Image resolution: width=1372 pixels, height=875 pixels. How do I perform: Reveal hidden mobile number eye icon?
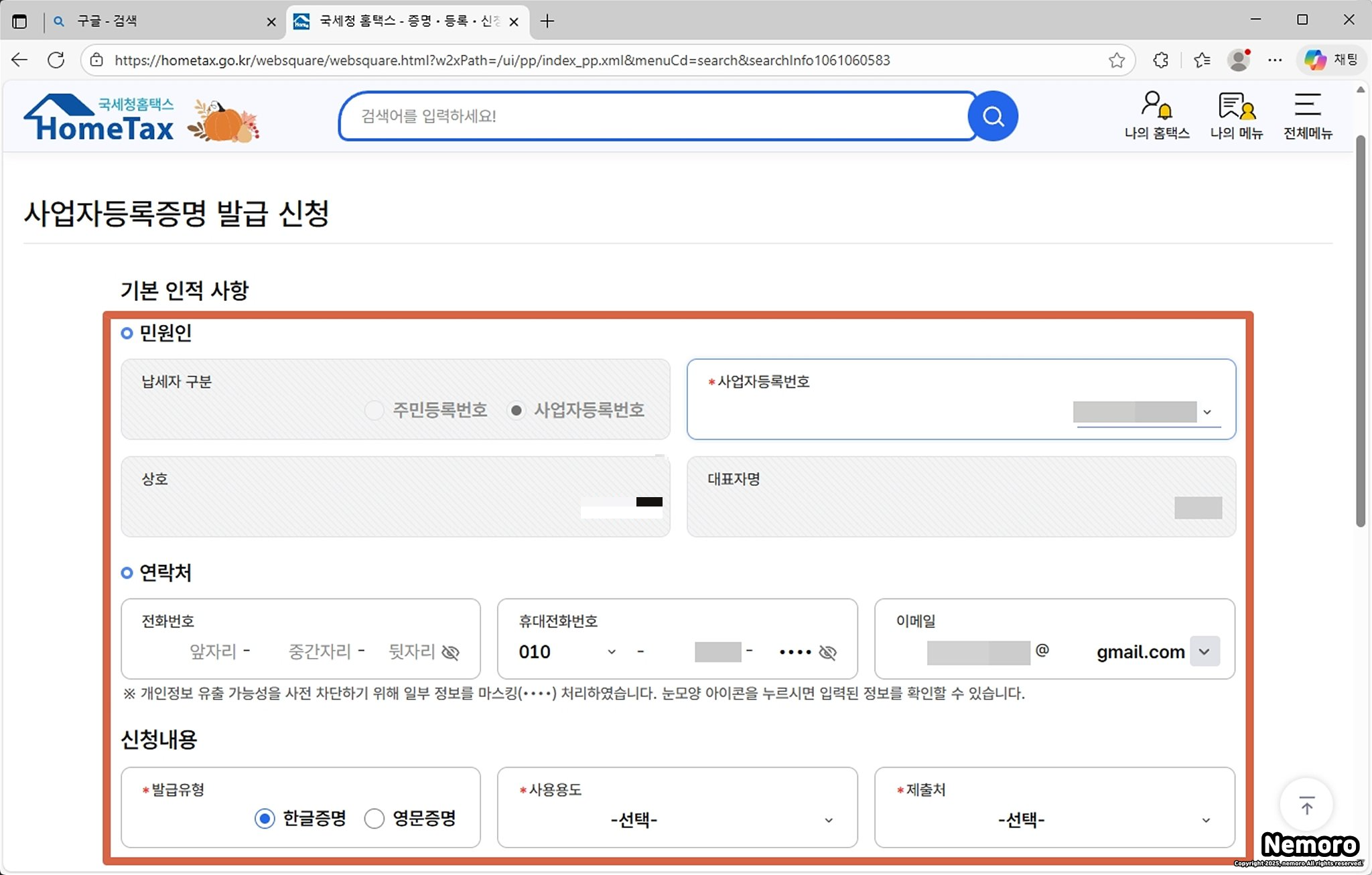point(828,653)
